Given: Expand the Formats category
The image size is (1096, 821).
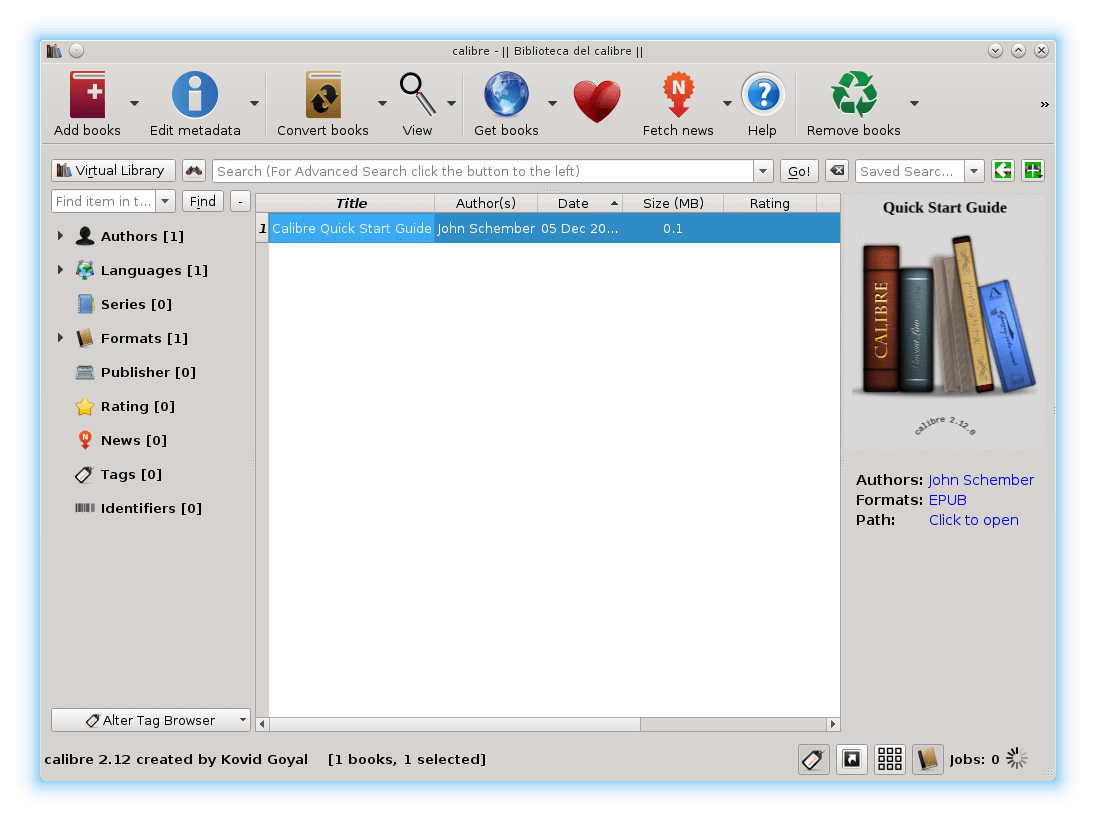Looking at the screenshot, I should 61,338.
